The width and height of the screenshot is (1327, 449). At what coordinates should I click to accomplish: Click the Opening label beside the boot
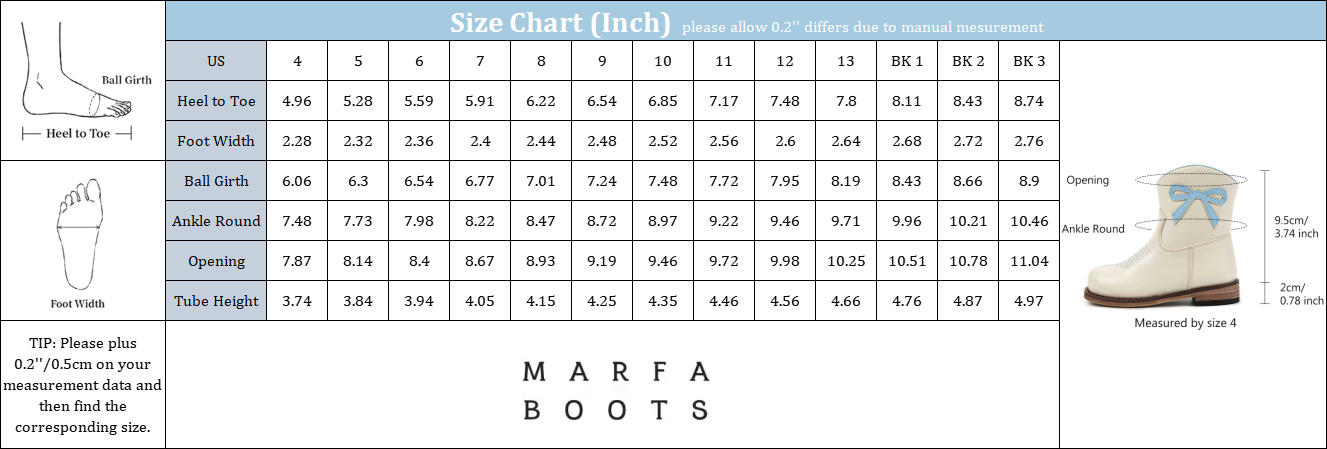point(1087,180)
